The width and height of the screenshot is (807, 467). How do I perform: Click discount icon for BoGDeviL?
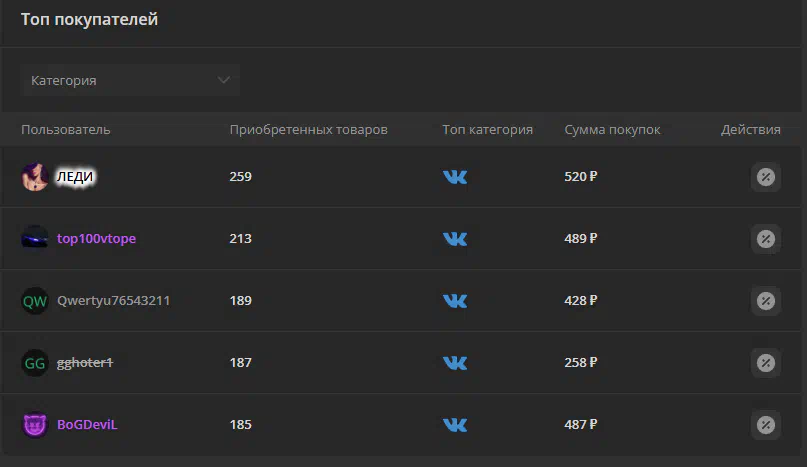point(765,425)
